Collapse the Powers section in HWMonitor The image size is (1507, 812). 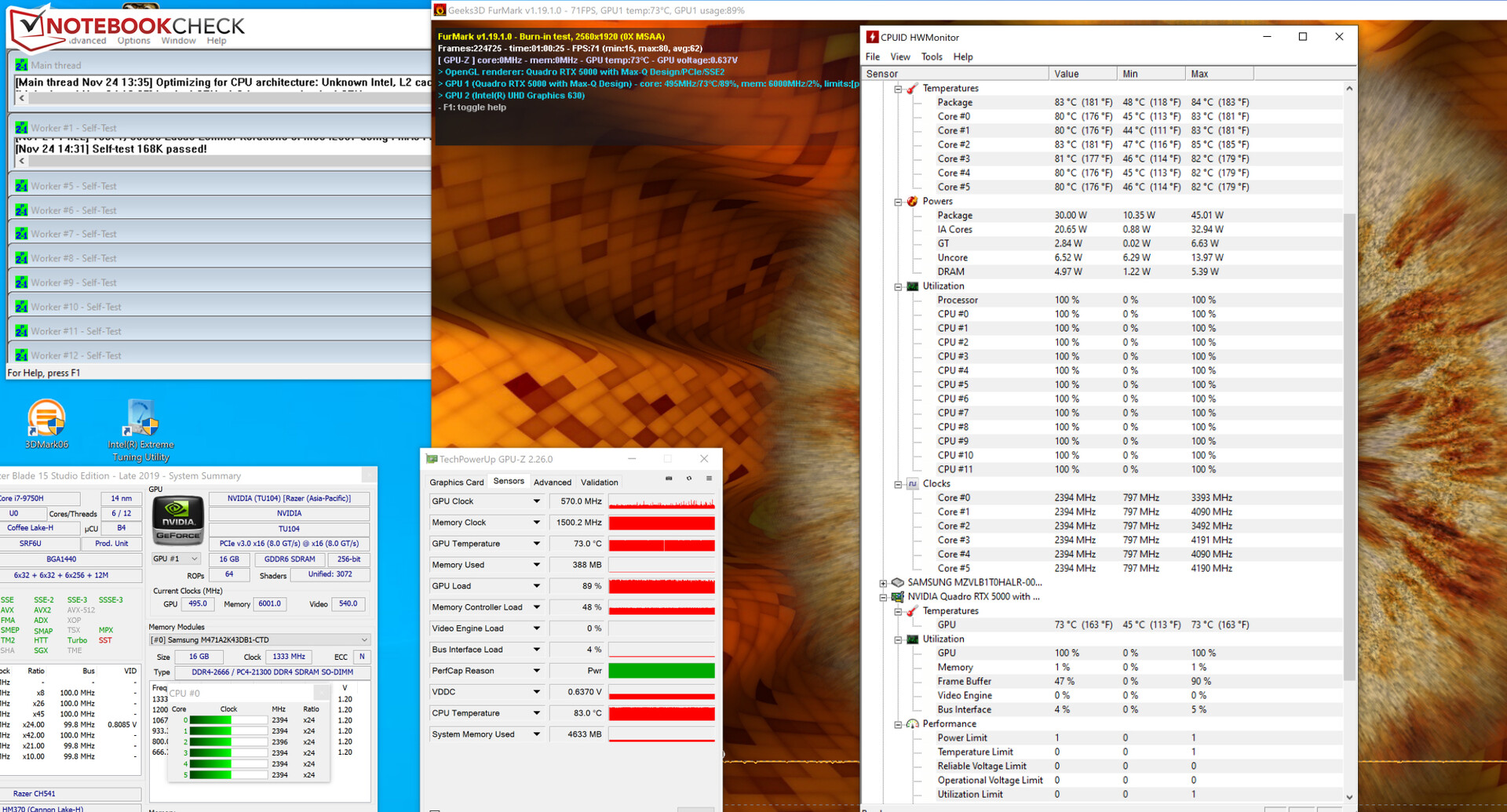(898, 202)
